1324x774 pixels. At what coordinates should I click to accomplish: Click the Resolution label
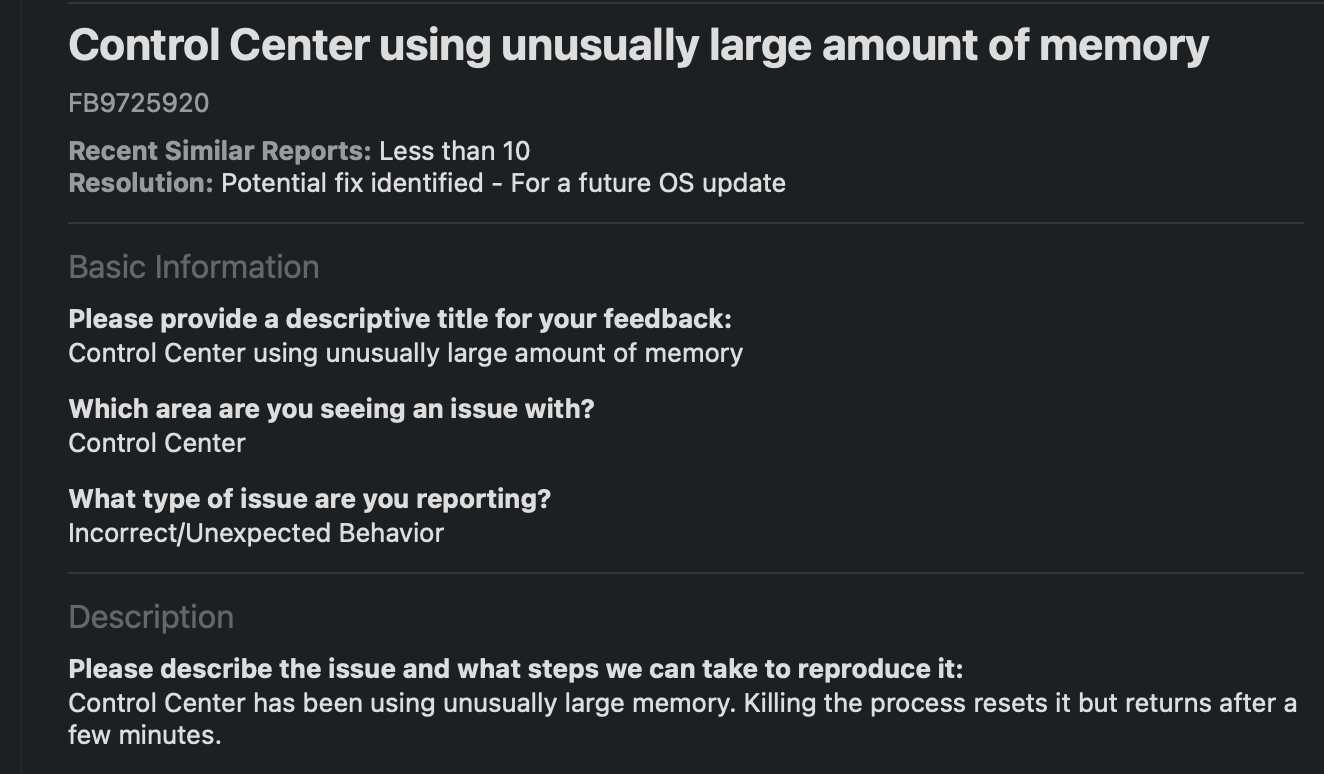(x=141, y=184)
